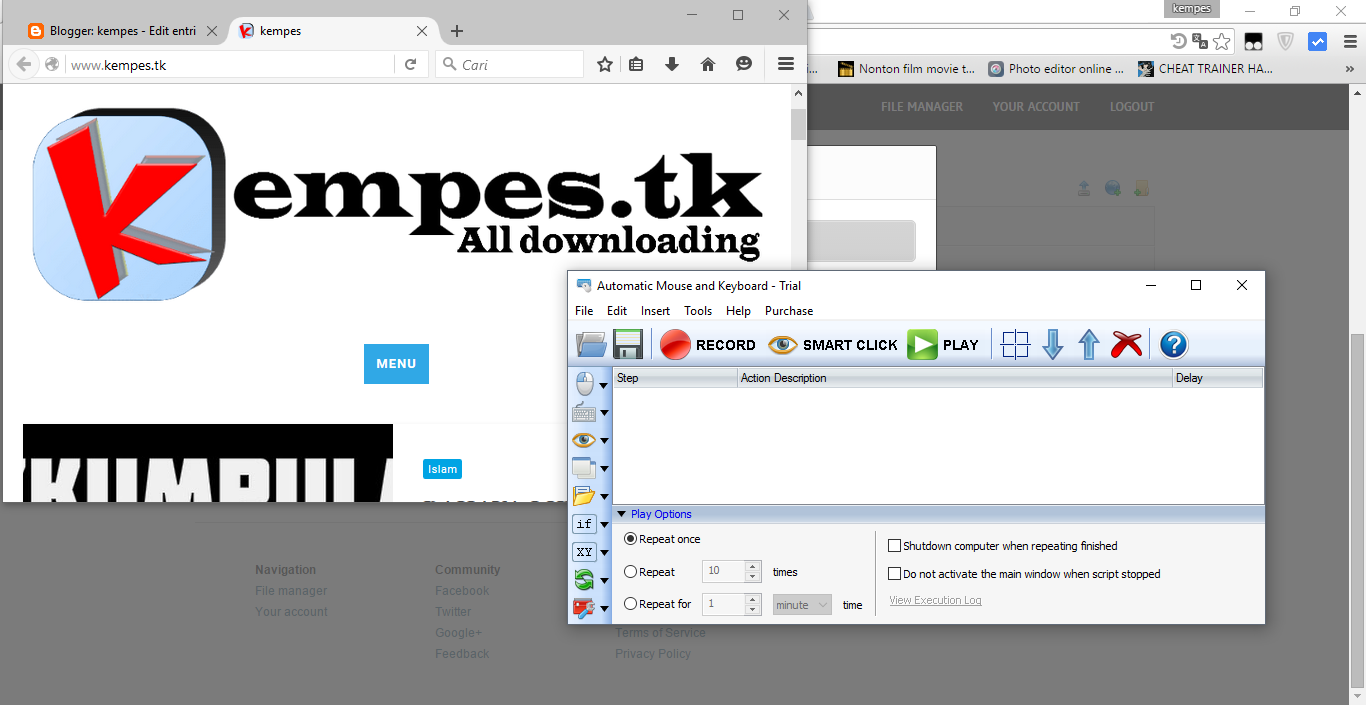1366x705 pixels.
Task: Expand the loop action dropdown arrow
Action: pos(604,581)
